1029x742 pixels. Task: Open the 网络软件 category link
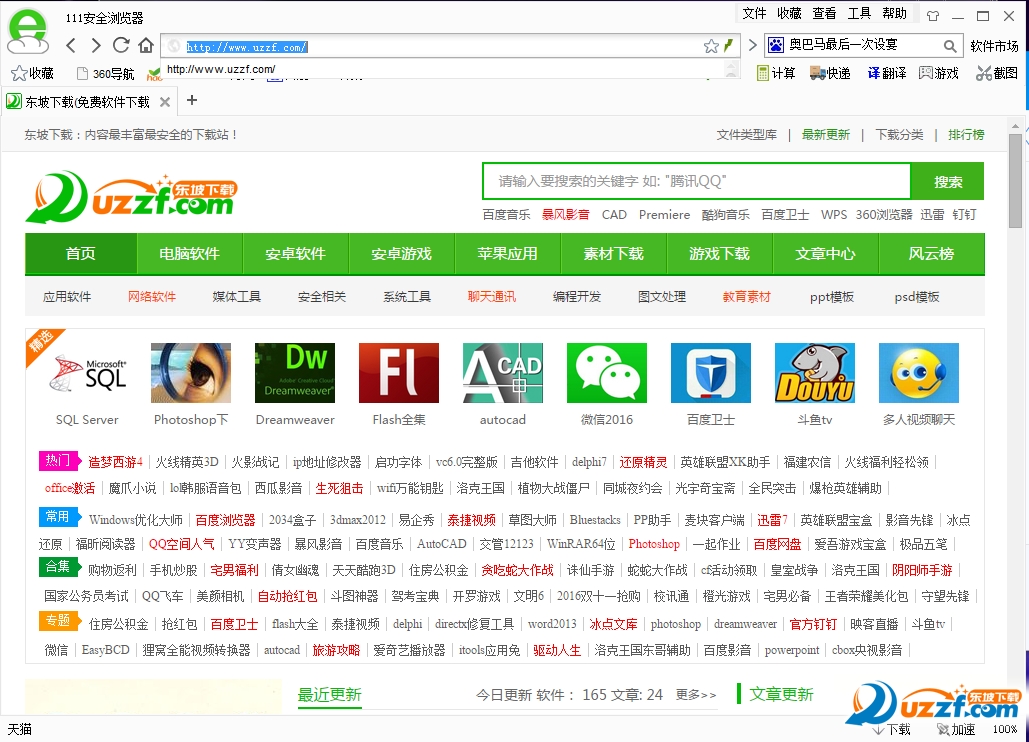click(152, 297)
